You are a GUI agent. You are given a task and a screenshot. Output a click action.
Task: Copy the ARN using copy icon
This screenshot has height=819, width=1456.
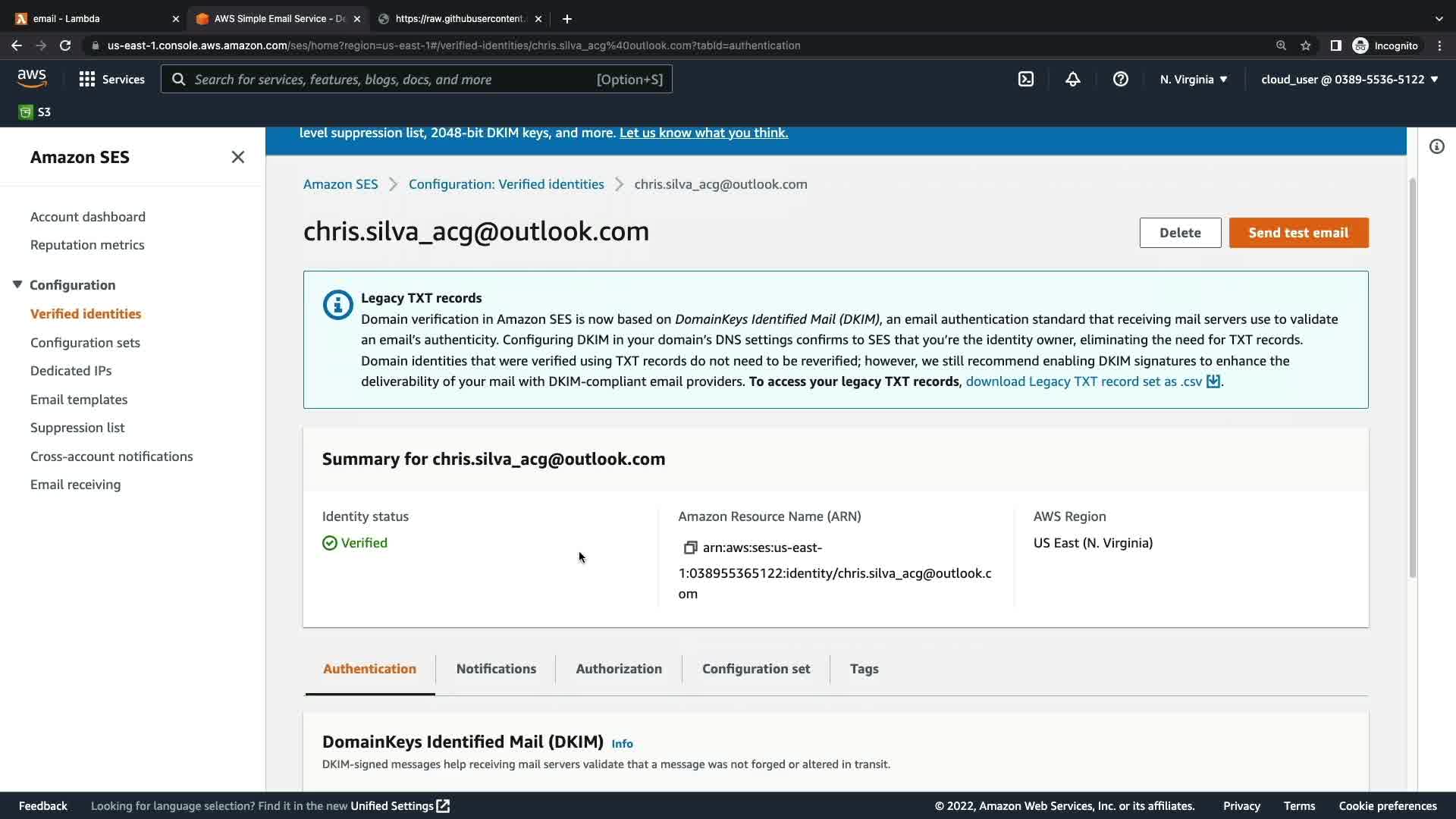690,548
